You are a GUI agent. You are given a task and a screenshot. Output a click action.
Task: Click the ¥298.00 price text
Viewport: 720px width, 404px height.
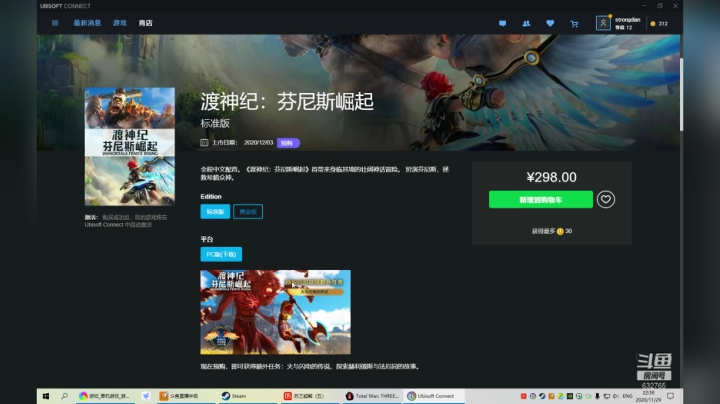551,177
